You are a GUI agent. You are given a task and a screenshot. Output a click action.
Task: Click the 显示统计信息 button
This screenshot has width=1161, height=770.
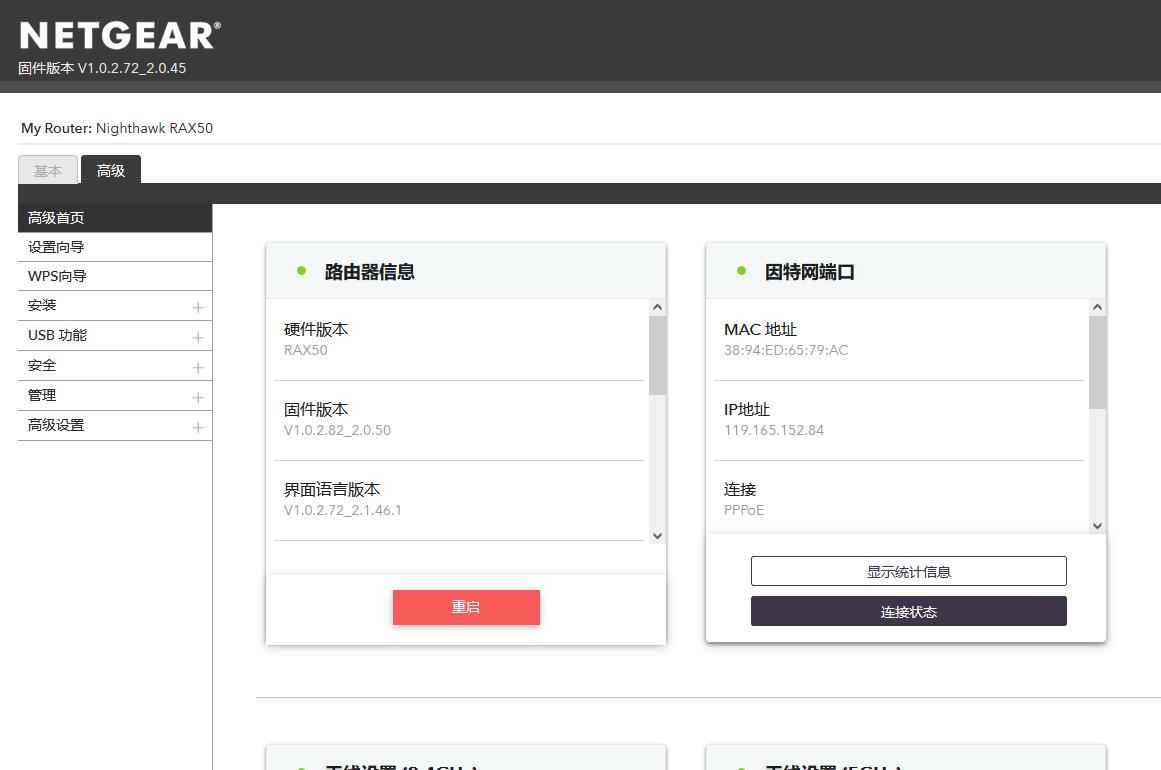(908, 571)
